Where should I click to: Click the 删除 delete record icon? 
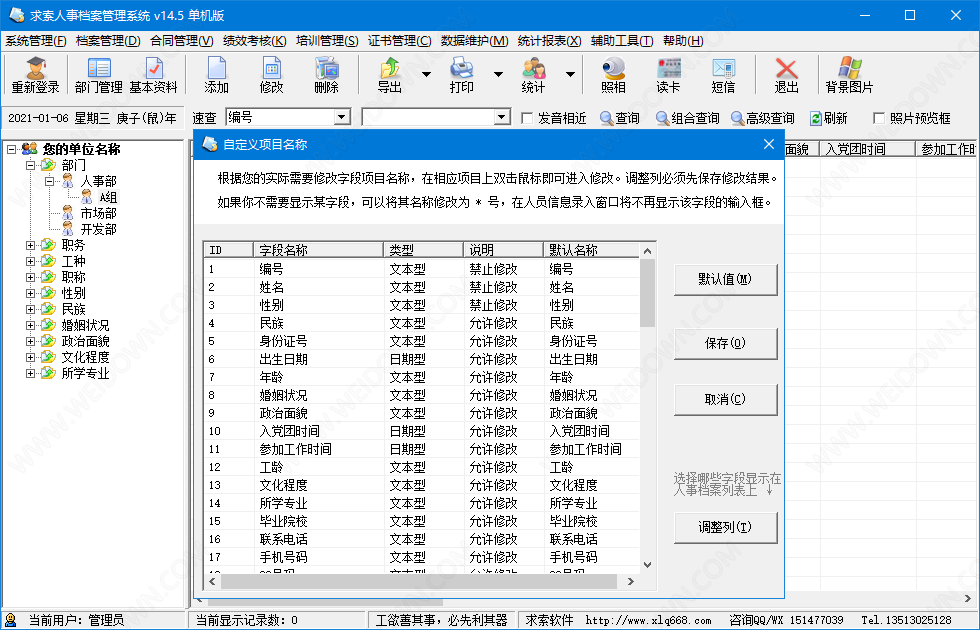pyautogui.click(x=326, y=75)
